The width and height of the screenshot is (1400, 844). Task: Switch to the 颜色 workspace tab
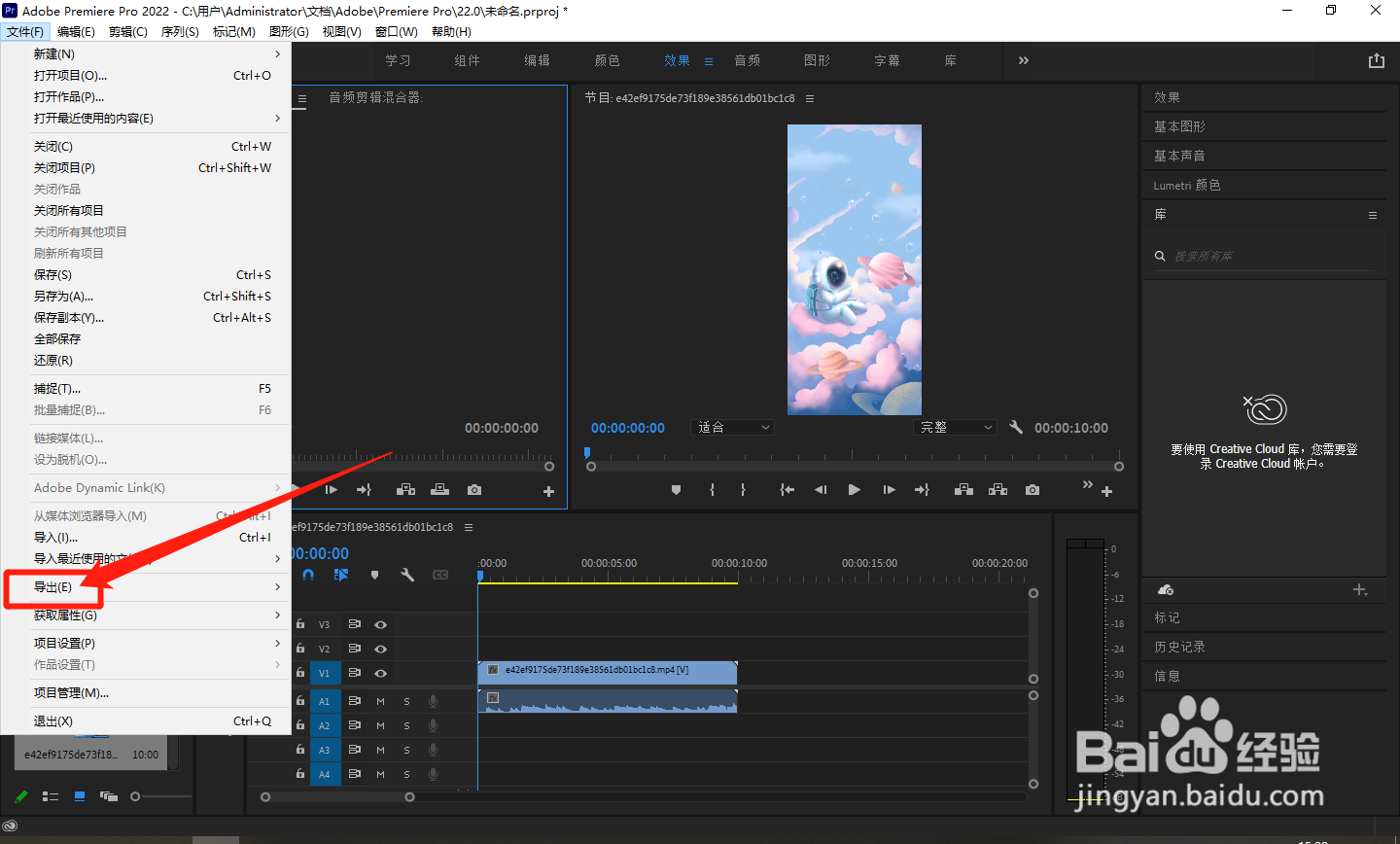tap(608, 60)
